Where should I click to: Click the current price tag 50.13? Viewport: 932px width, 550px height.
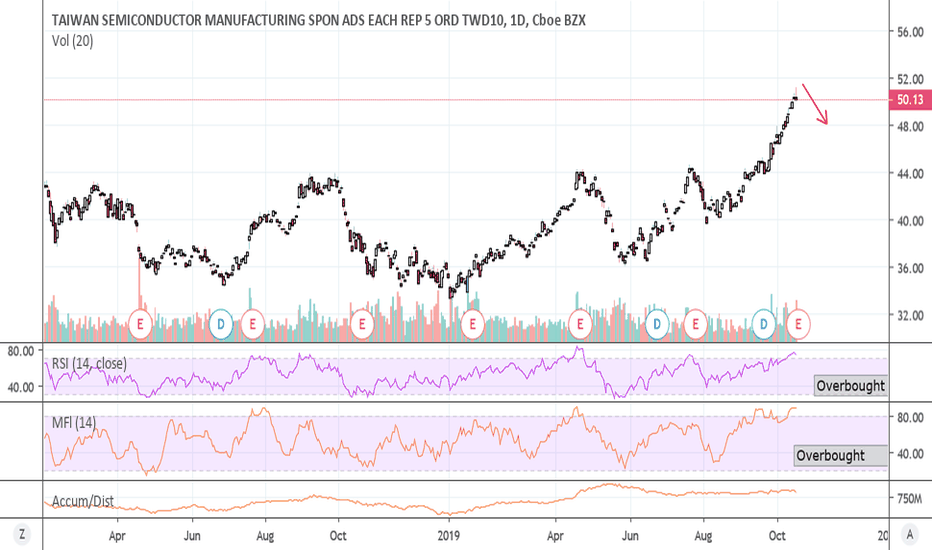911,99
